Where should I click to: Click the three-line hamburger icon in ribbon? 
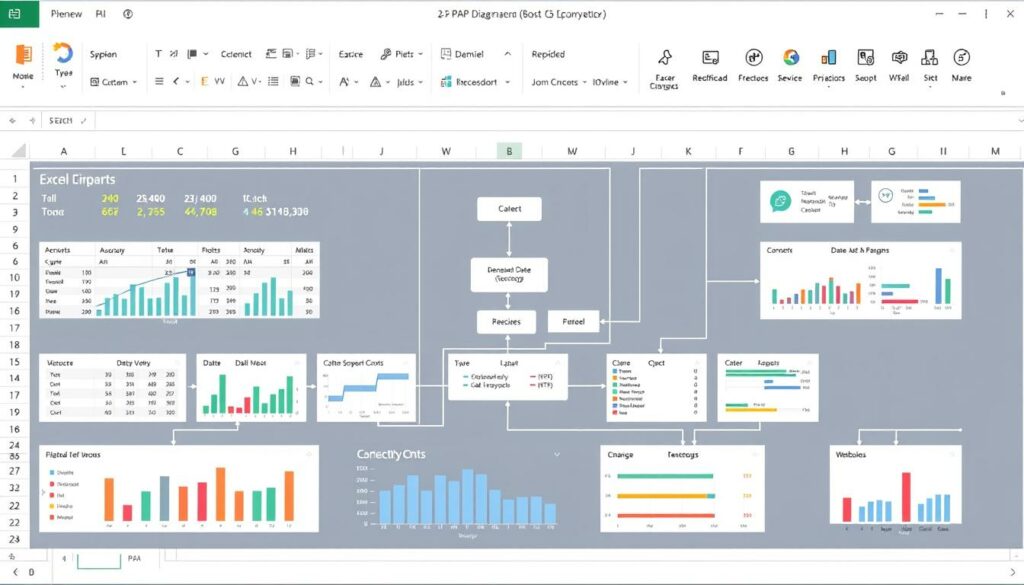pyautogui.click(x=159, y=82)
